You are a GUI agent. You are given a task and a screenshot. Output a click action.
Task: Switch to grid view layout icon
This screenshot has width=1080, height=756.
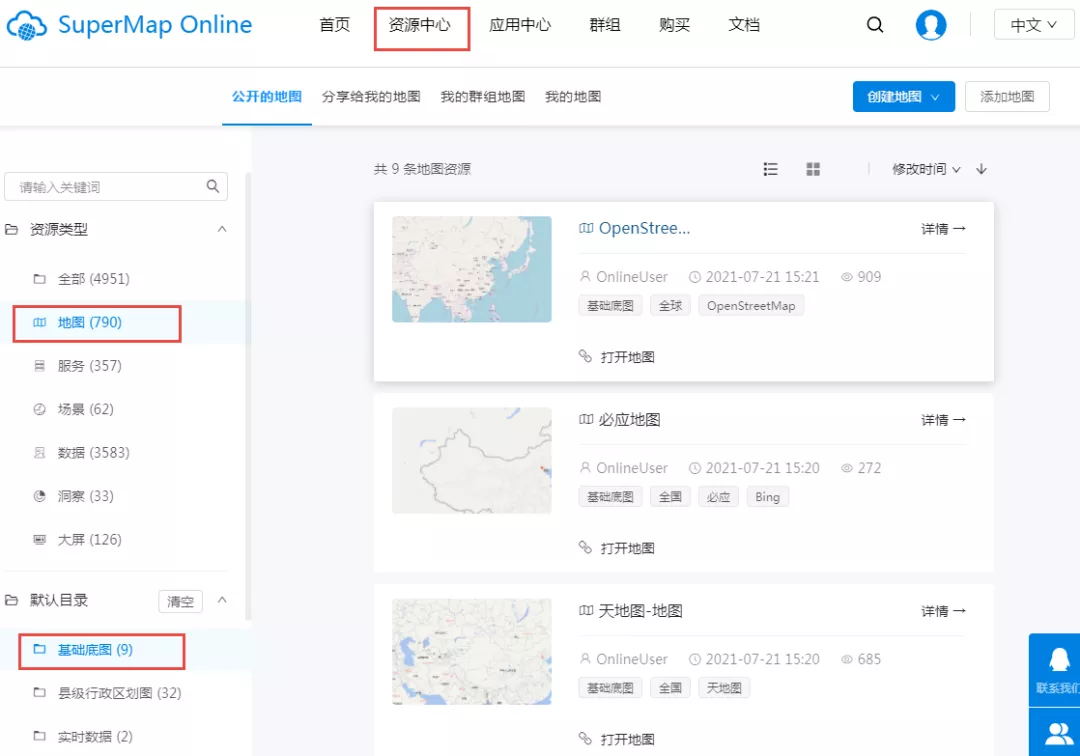point(813,169)
